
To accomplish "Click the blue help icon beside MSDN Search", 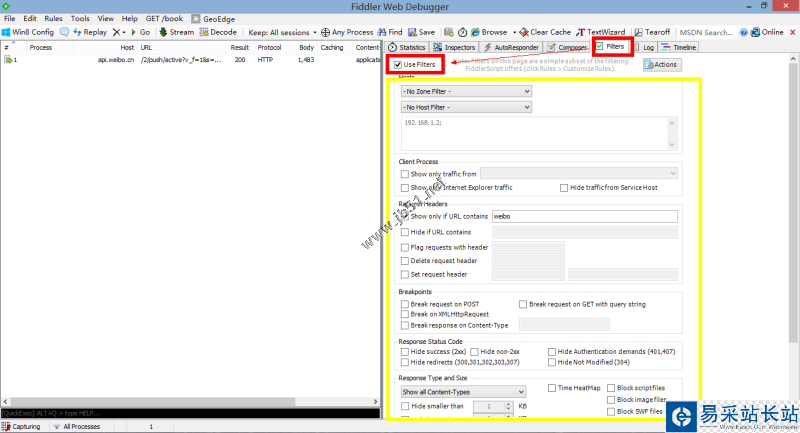I will [x=743, y=32].
